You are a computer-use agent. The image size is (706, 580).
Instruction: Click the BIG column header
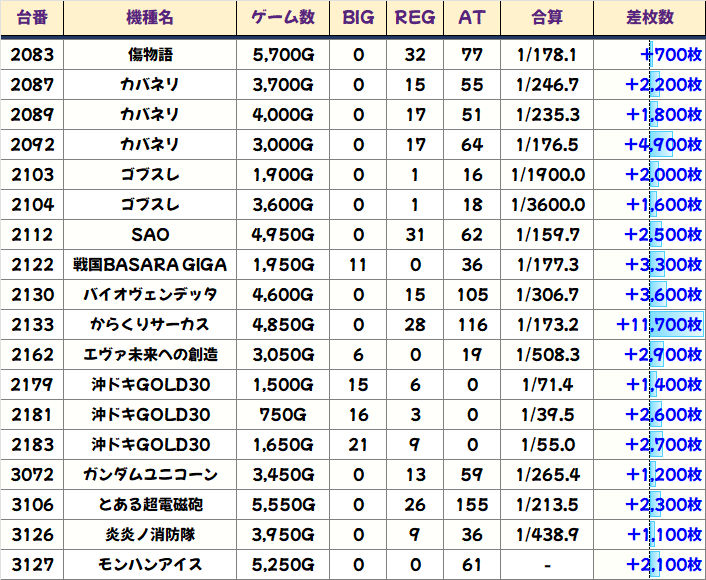coord(358,18)
